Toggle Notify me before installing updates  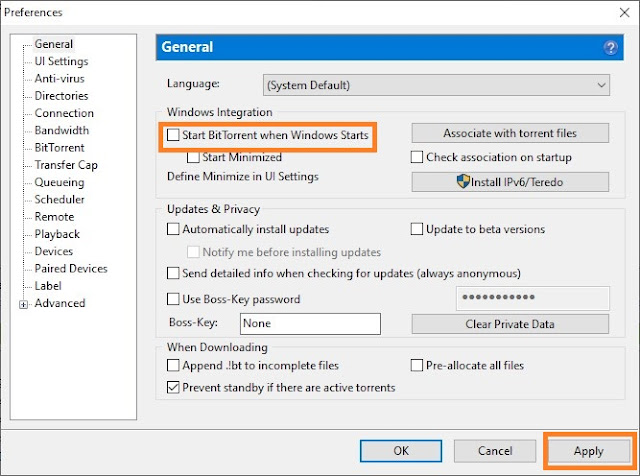click(193, 252)
